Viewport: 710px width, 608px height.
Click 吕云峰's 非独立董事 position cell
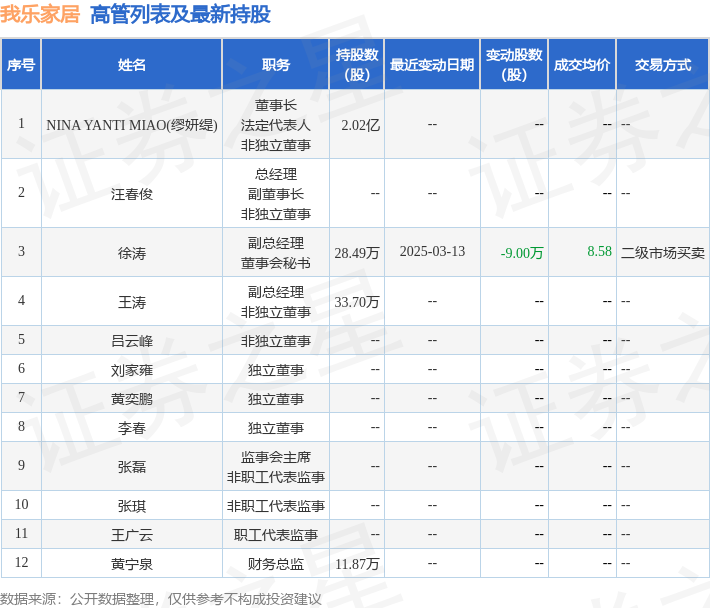(x=276, y=341)
